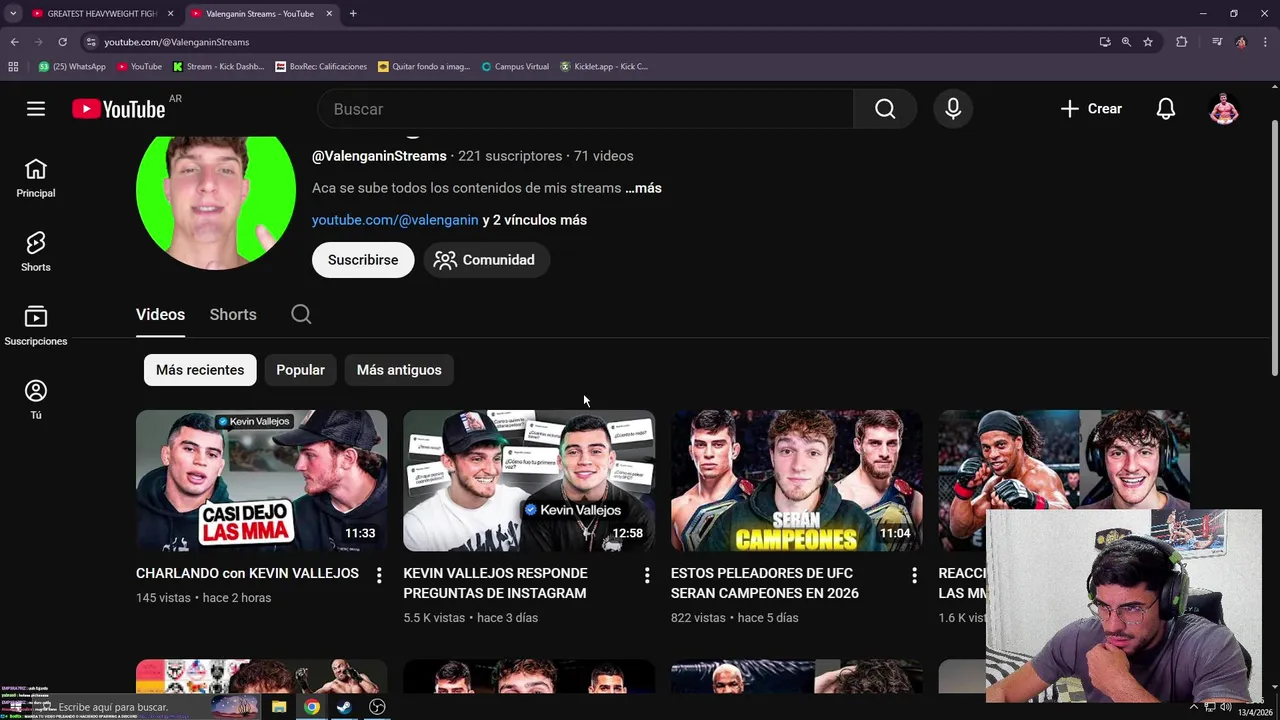Open File Explorer from the taskbar

[x=279, y=707]
